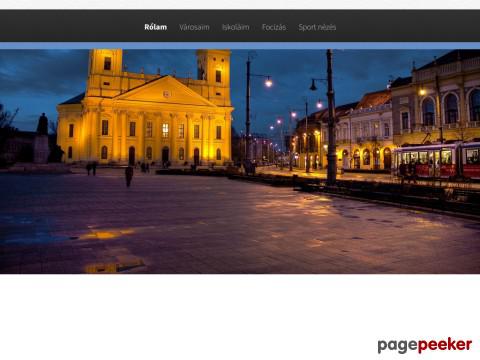Image resolution: width=480 pixels, height=360 pixels.
Task: Go to the Városaim page
Action: [194, 27]
